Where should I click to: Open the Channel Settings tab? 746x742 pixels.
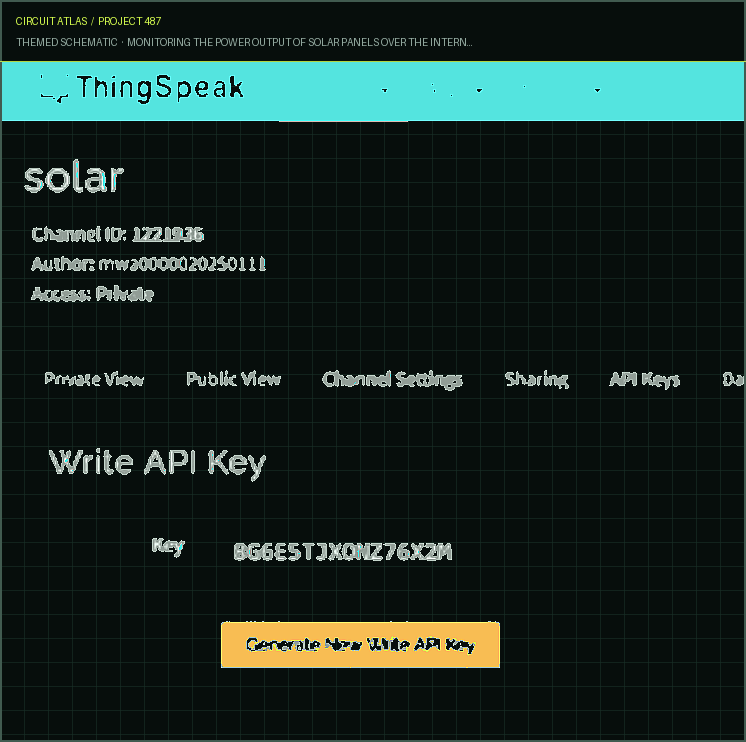[392, 380]
